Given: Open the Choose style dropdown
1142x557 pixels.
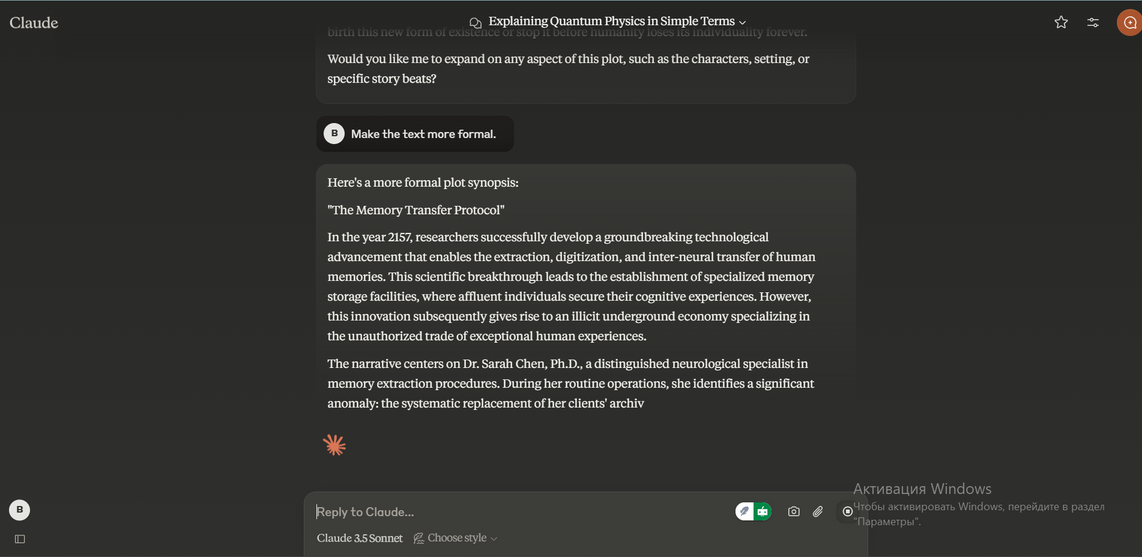Looking at the screenshot, I should point(456,538).
